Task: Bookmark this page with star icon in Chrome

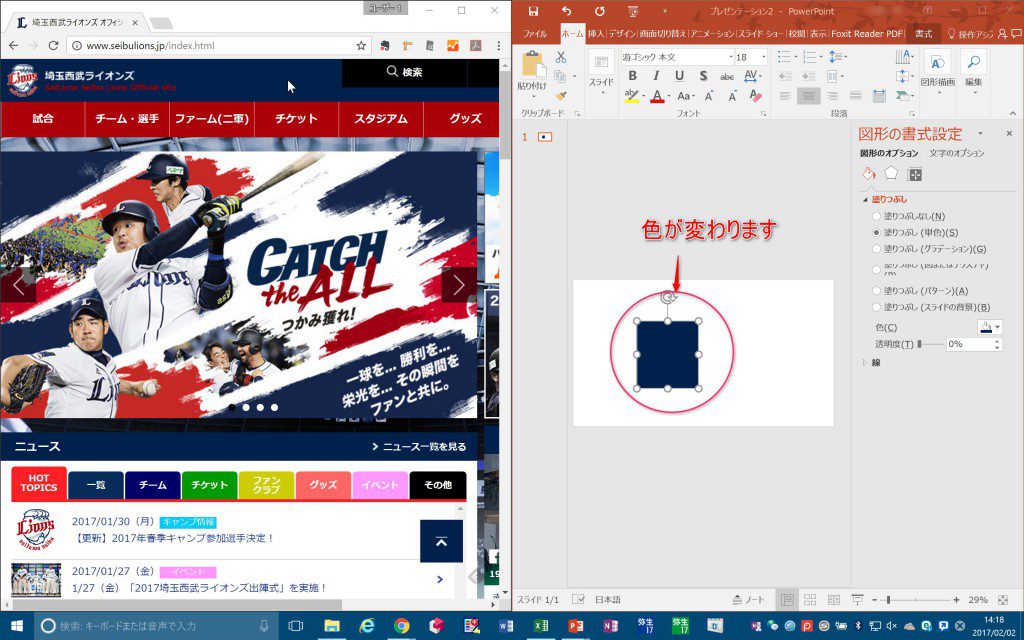Action: click(x=360, y=46)
